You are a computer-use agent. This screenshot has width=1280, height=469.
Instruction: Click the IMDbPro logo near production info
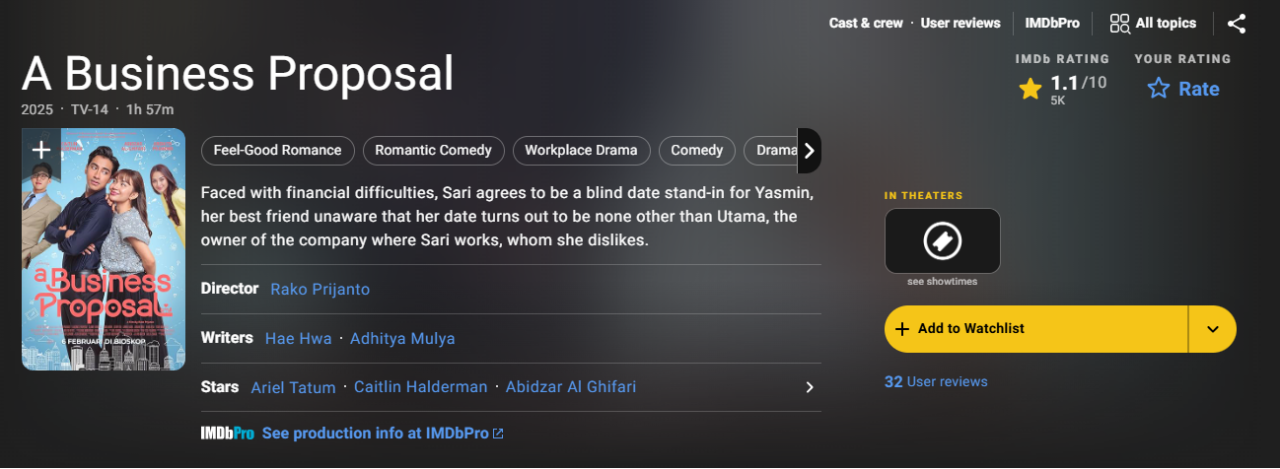[x=227, y=433]
